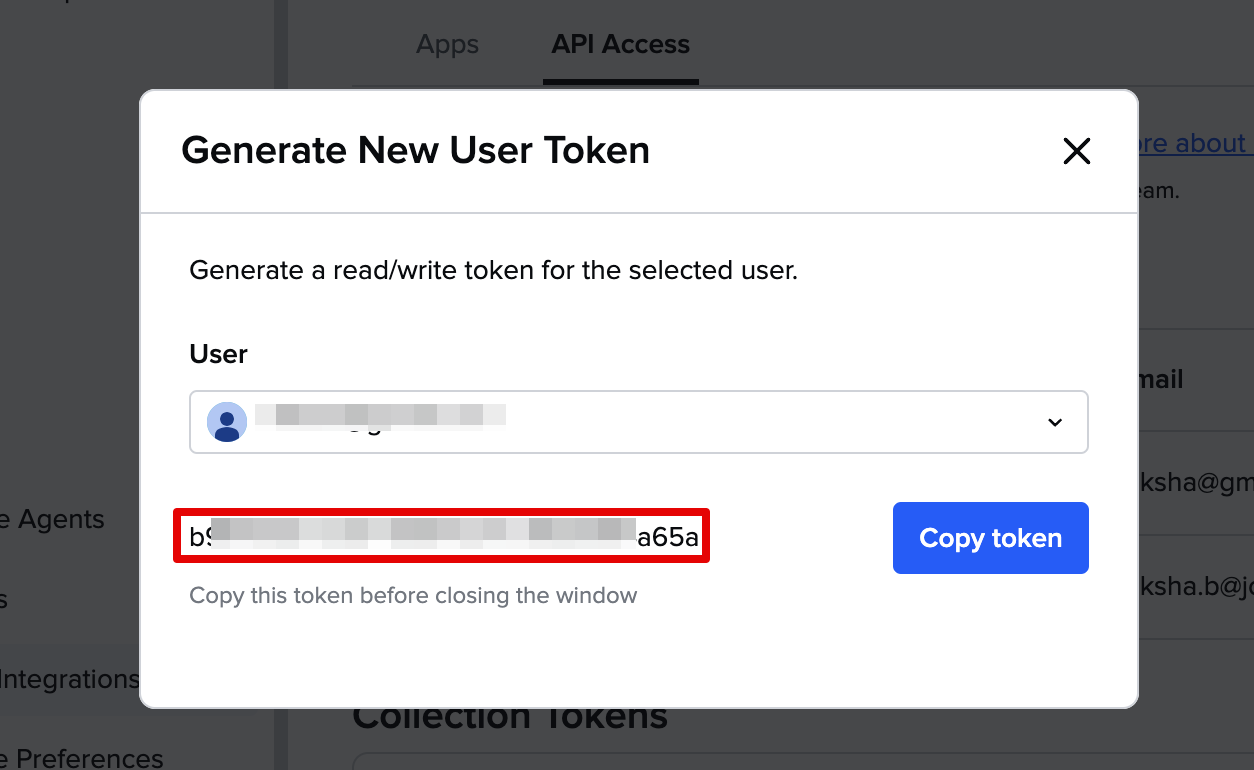Screen dimensions: 1254x770
Task: Click the generated token text field
Action: 442,537
